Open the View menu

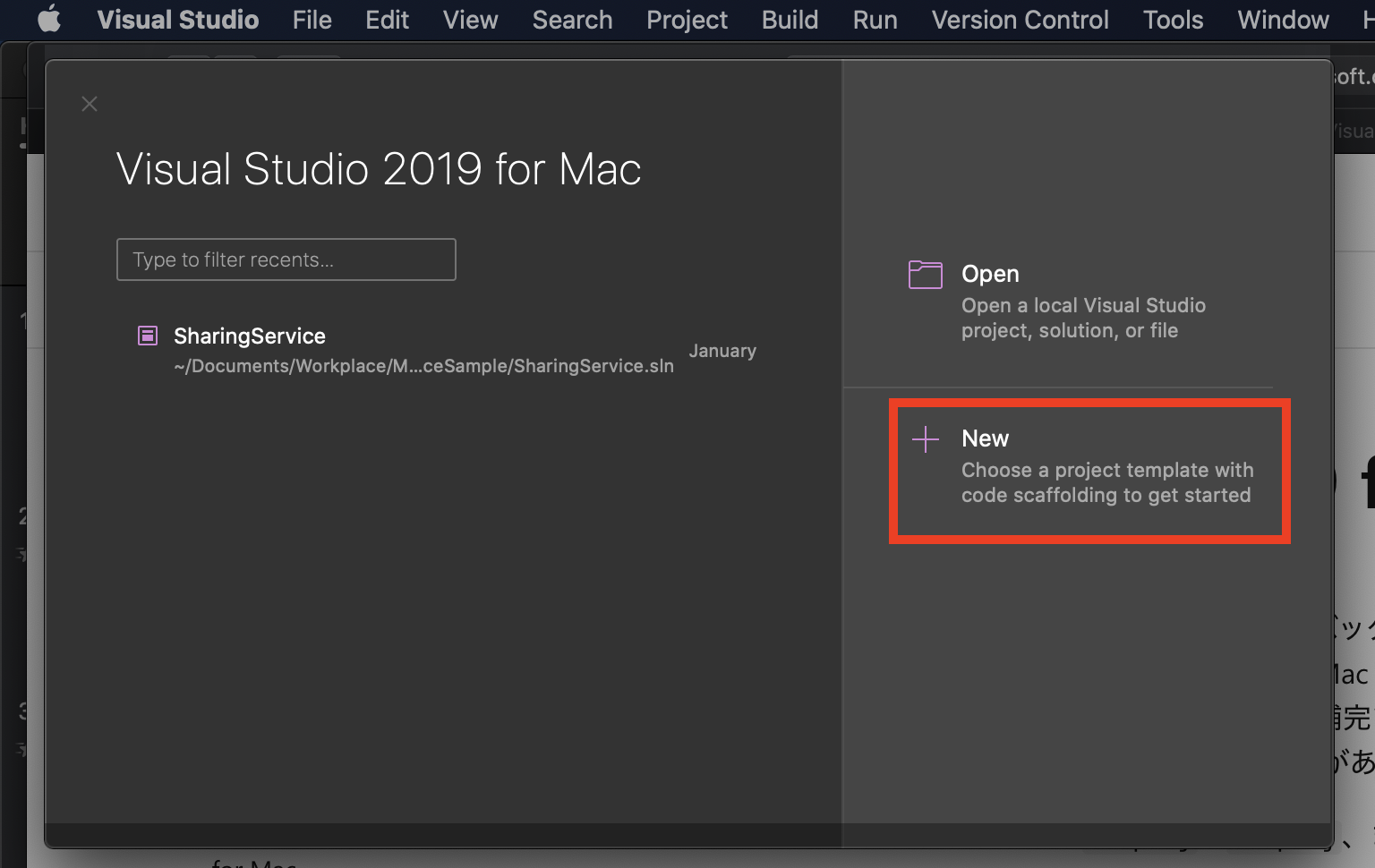(x=470, y=20)
